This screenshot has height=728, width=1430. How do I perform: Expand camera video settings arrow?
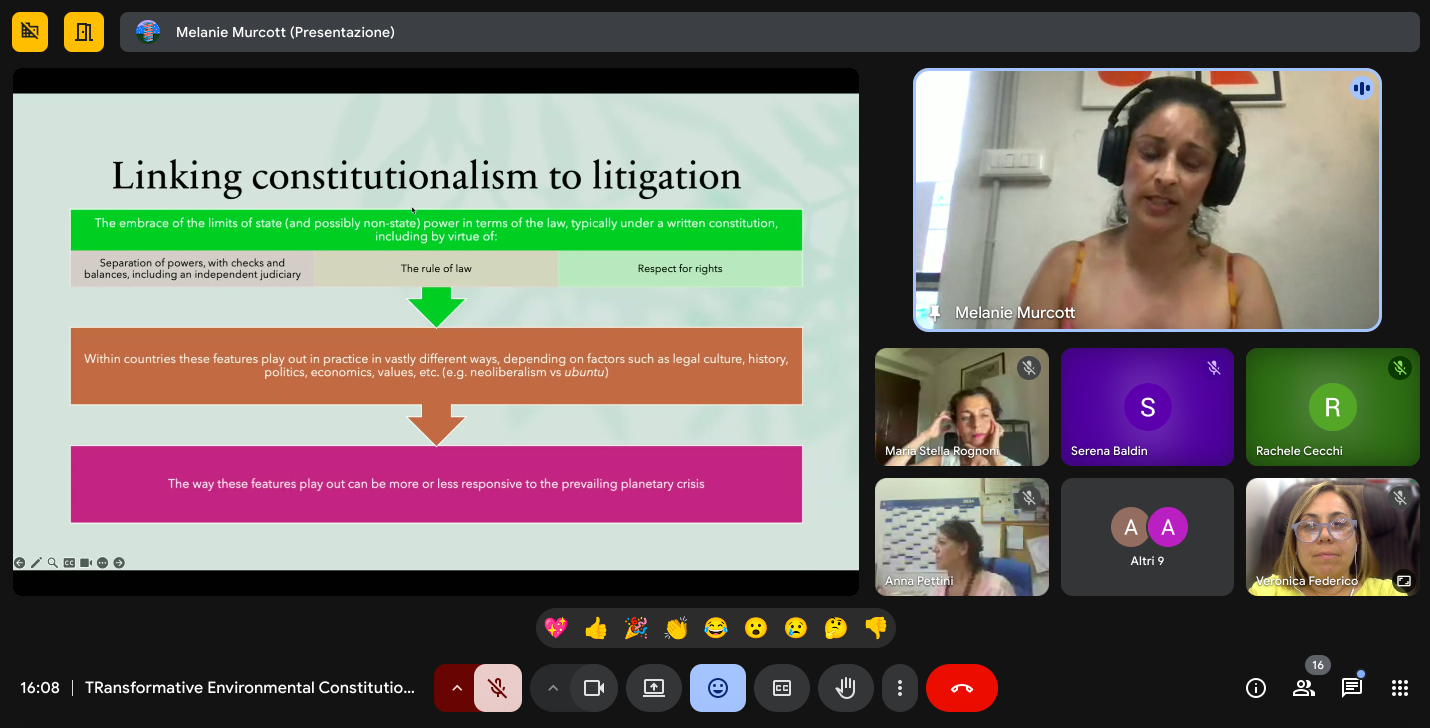coord(551,688)
